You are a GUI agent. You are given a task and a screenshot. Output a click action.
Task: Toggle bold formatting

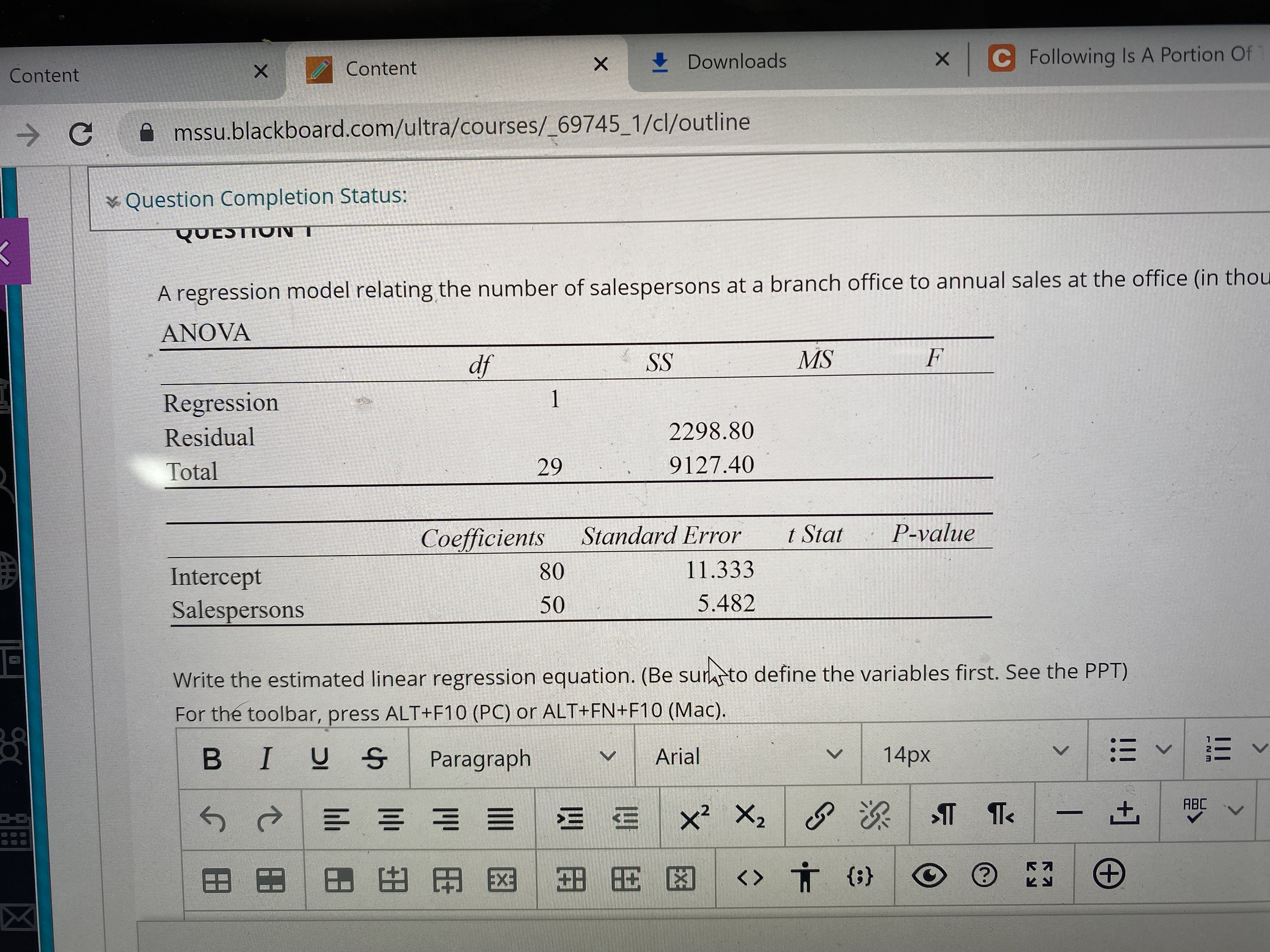[x=212, y=758]
